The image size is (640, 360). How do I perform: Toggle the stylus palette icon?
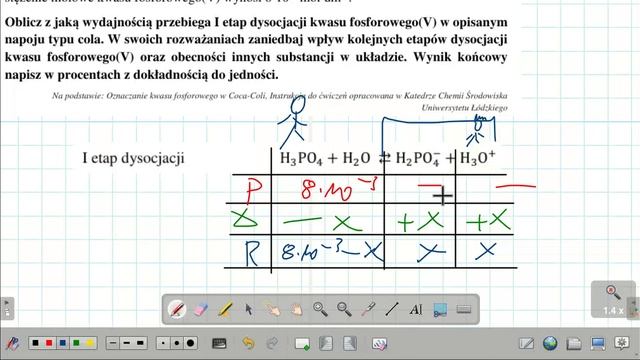coord(13,343)
